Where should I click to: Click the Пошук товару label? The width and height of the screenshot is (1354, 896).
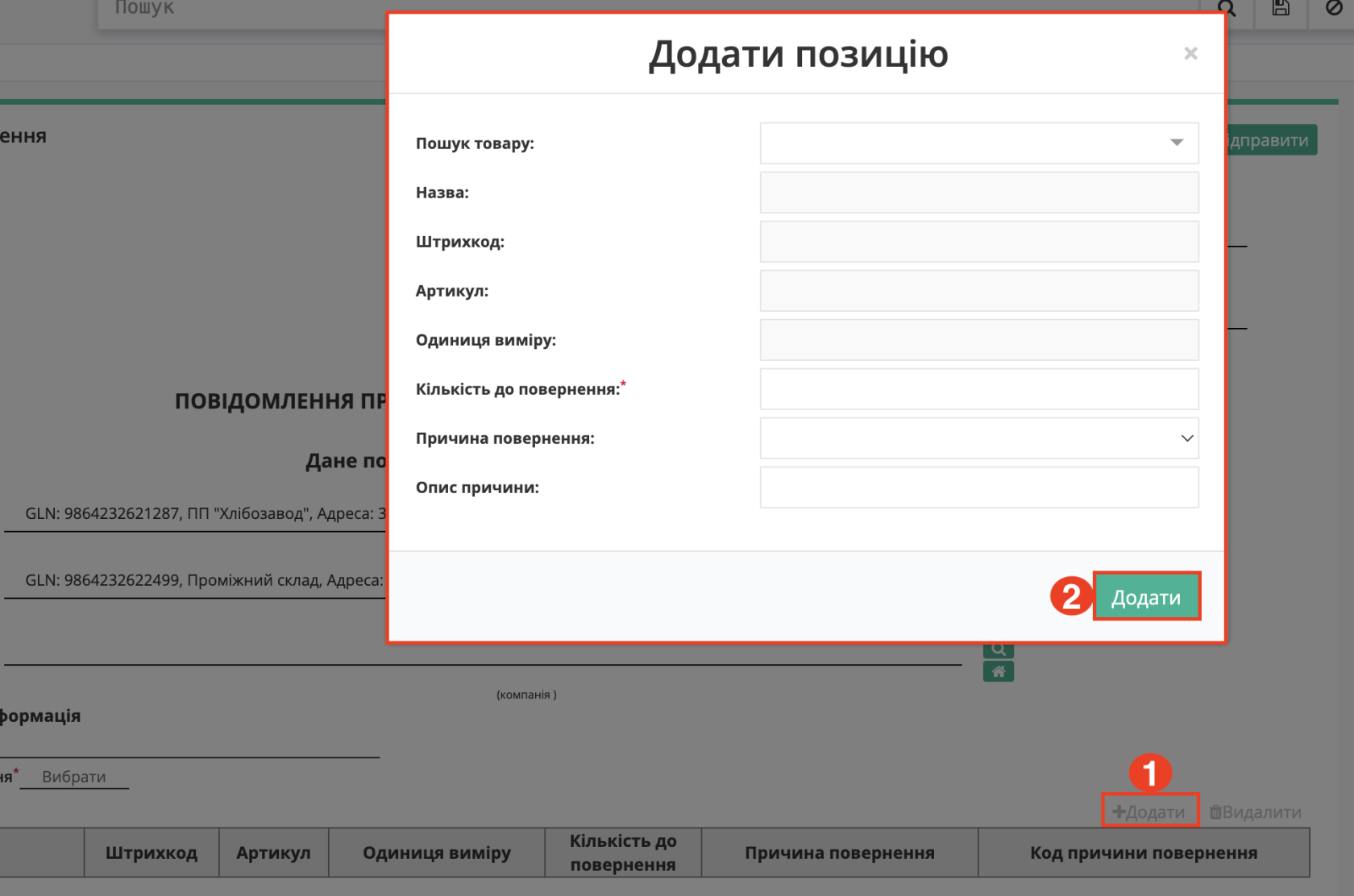475,143
